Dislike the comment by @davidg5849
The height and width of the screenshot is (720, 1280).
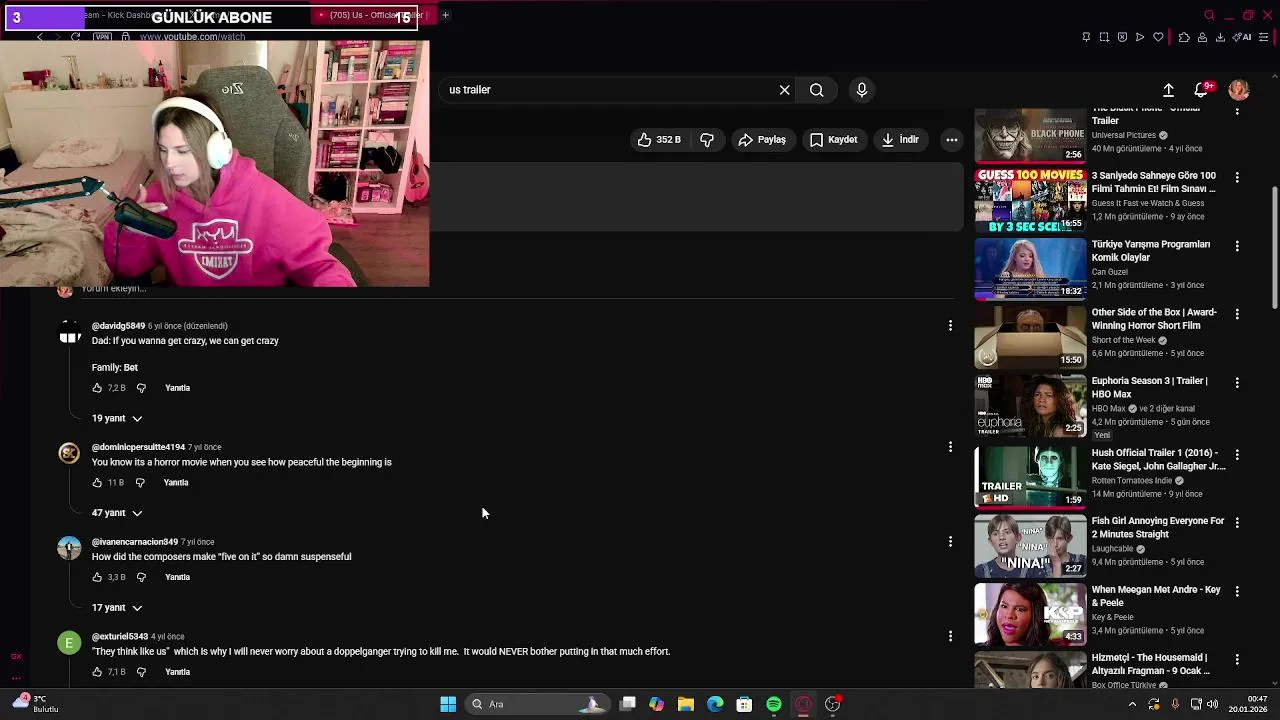tap(141, 388)
